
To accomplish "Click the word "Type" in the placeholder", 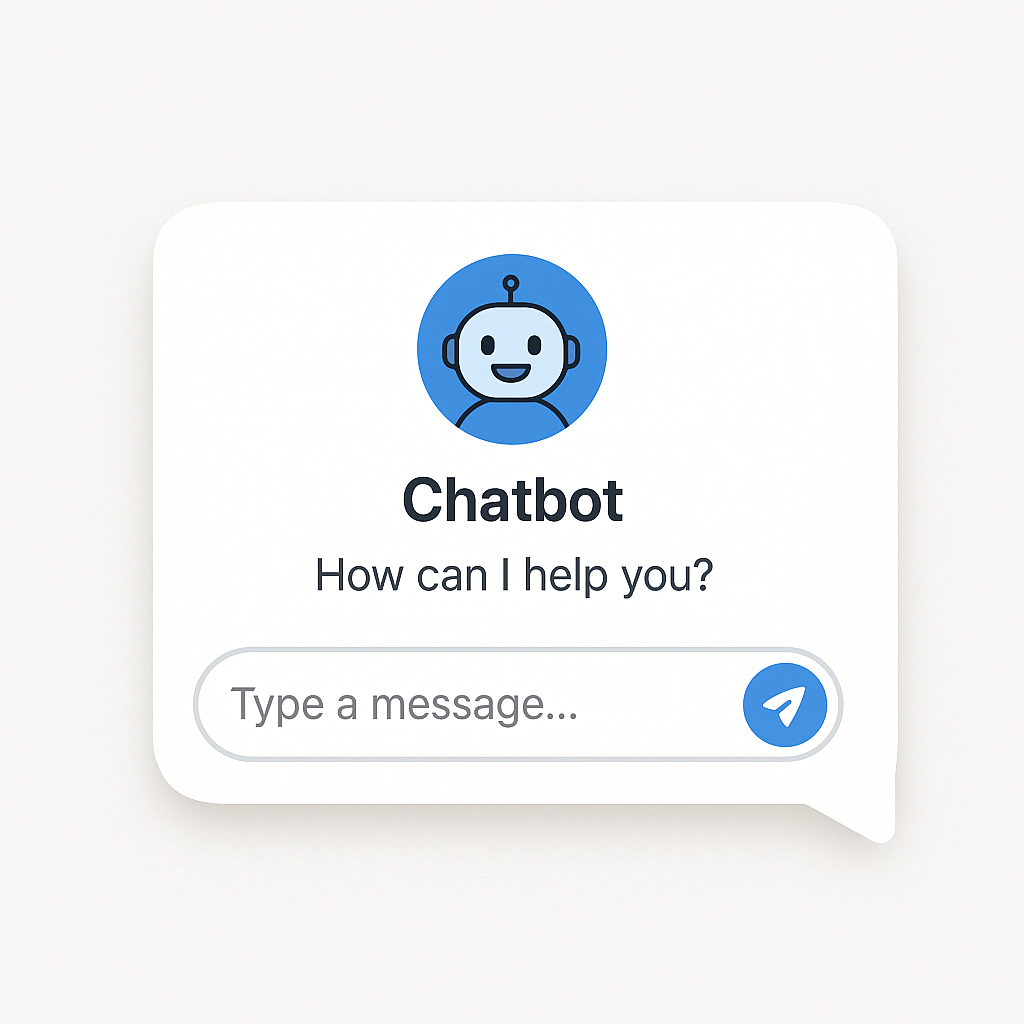I will [x=277, y=706].
